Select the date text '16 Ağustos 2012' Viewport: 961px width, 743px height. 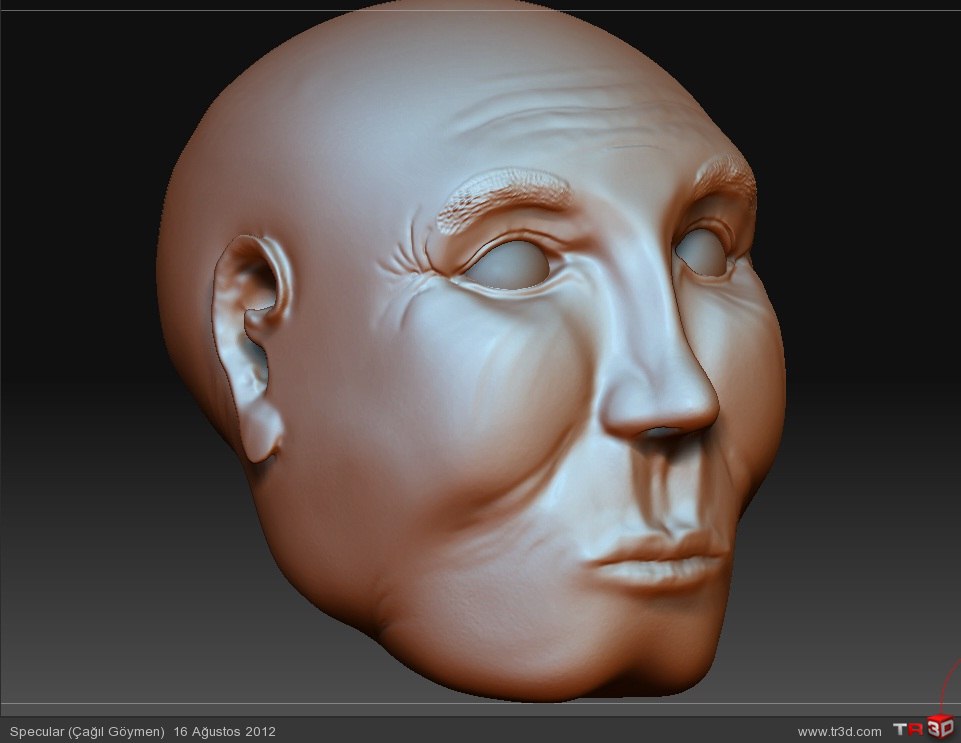point(225,731)
